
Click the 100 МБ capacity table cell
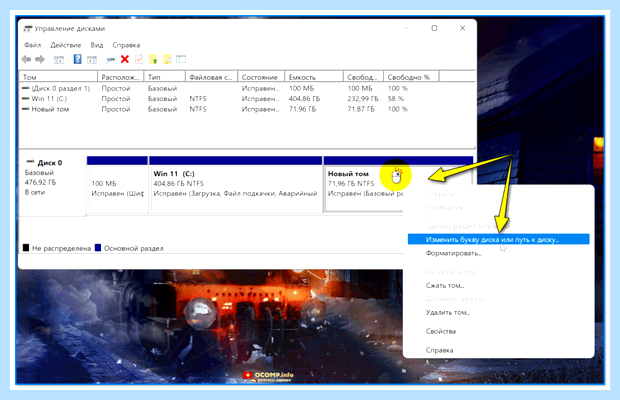[301, 88]
